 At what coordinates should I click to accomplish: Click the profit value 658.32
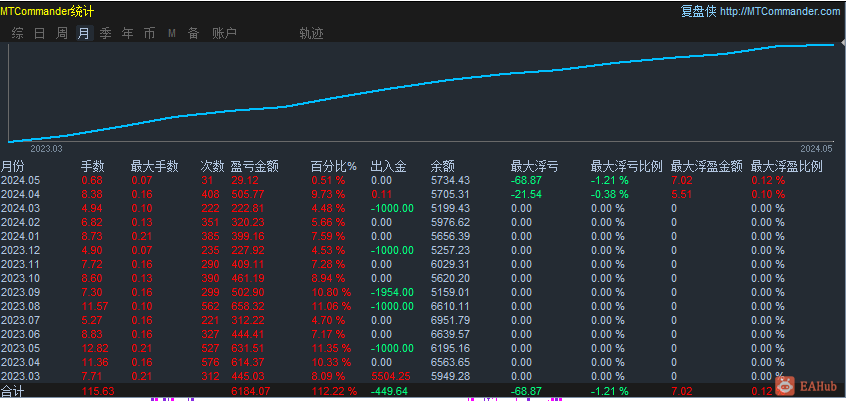click(x=248, y=307)
